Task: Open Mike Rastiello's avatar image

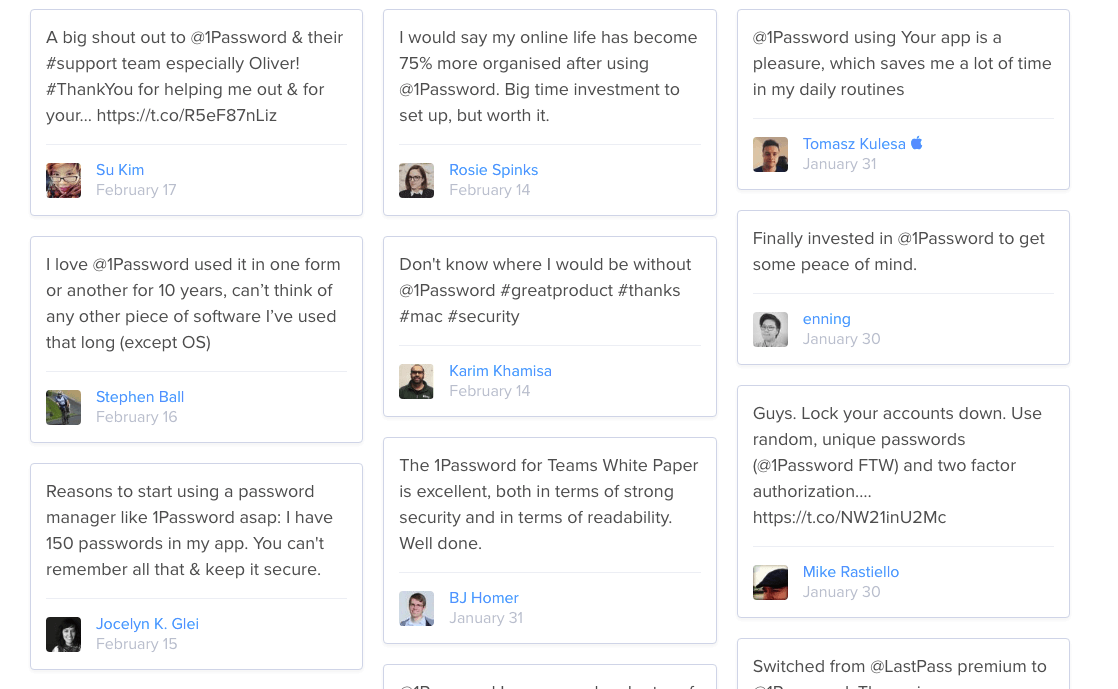Action: pos(770,583)
